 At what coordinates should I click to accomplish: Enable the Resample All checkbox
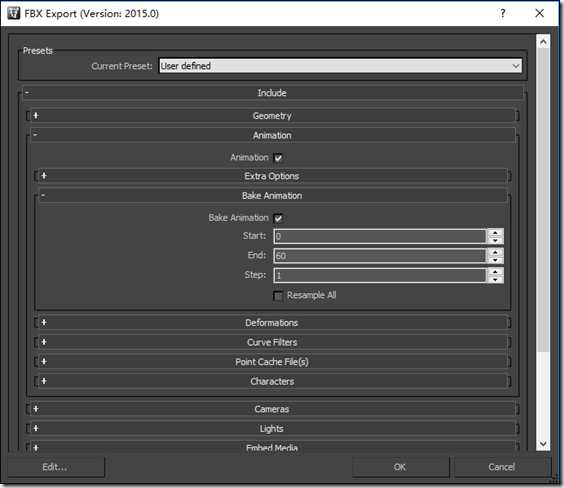[x=278, y=296]
